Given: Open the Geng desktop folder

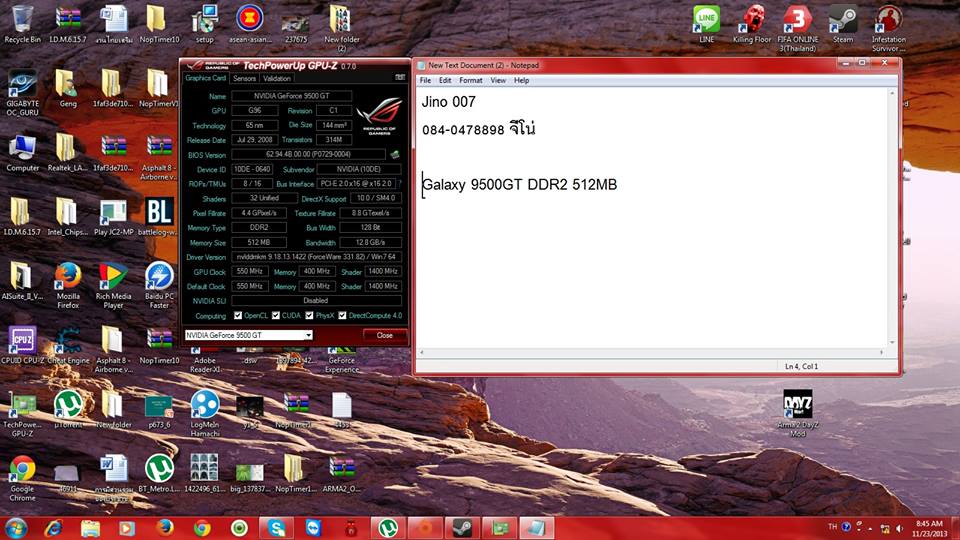Looking at the screenshot, I should pos(68,88).
